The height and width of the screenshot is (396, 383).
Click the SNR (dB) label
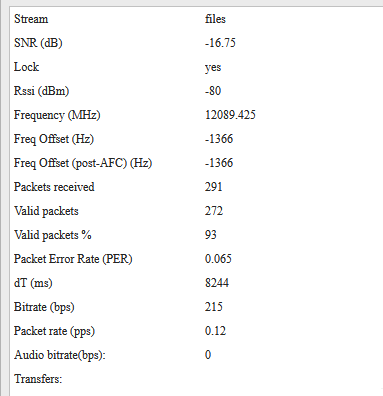tap(38, 43)
